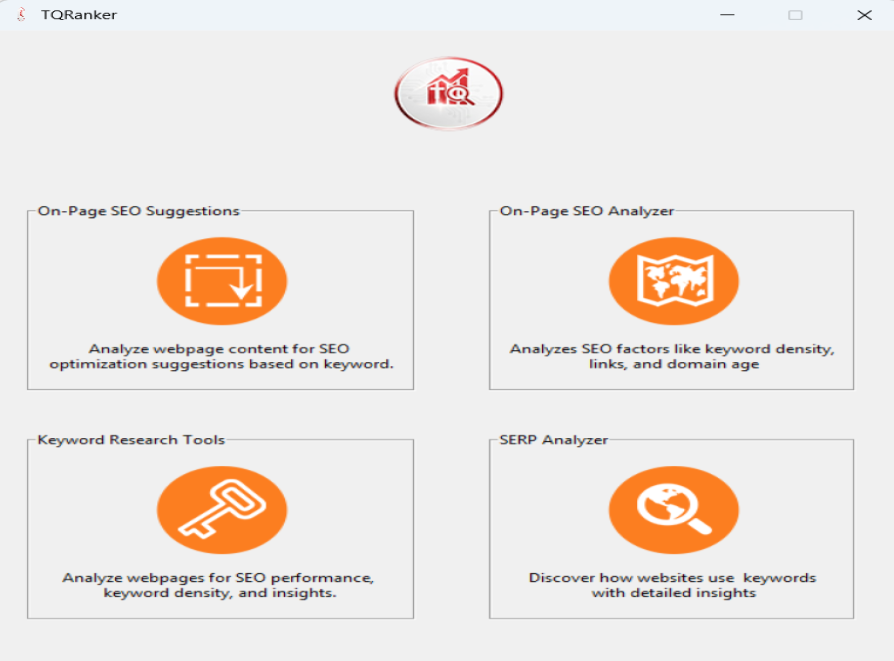
Task: Click the "with detailed insights" text line
Action: 673,593
